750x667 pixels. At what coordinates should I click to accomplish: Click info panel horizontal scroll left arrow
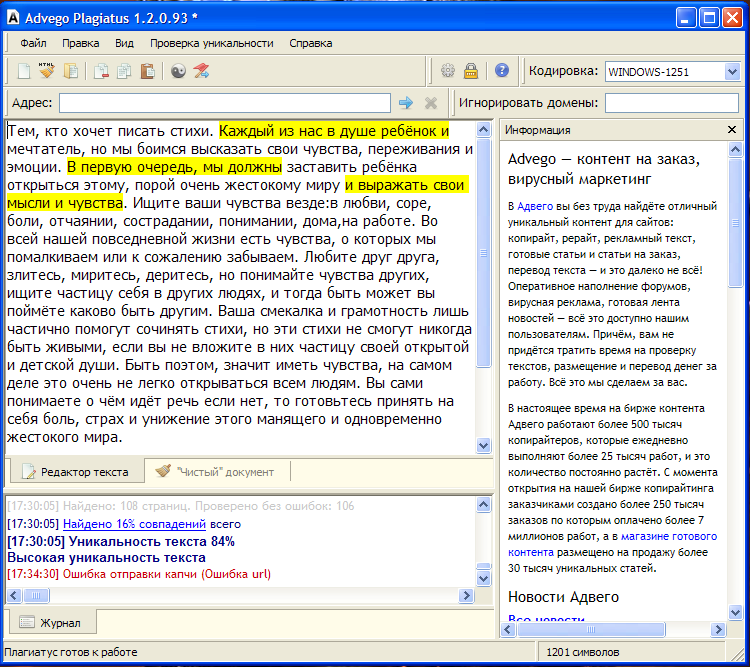(x=508, y=630)
